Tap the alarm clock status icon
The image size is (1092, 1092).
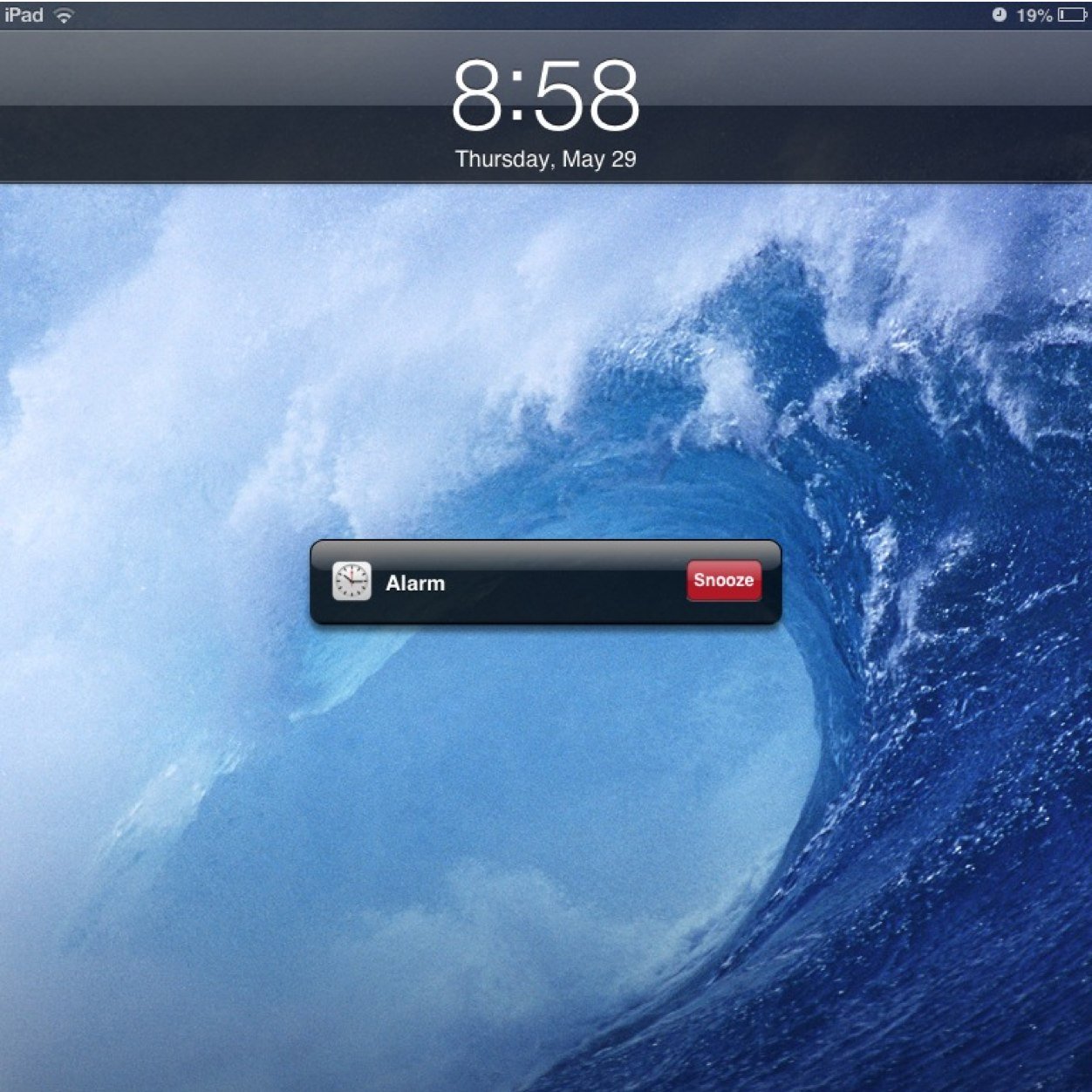(999, 15)
